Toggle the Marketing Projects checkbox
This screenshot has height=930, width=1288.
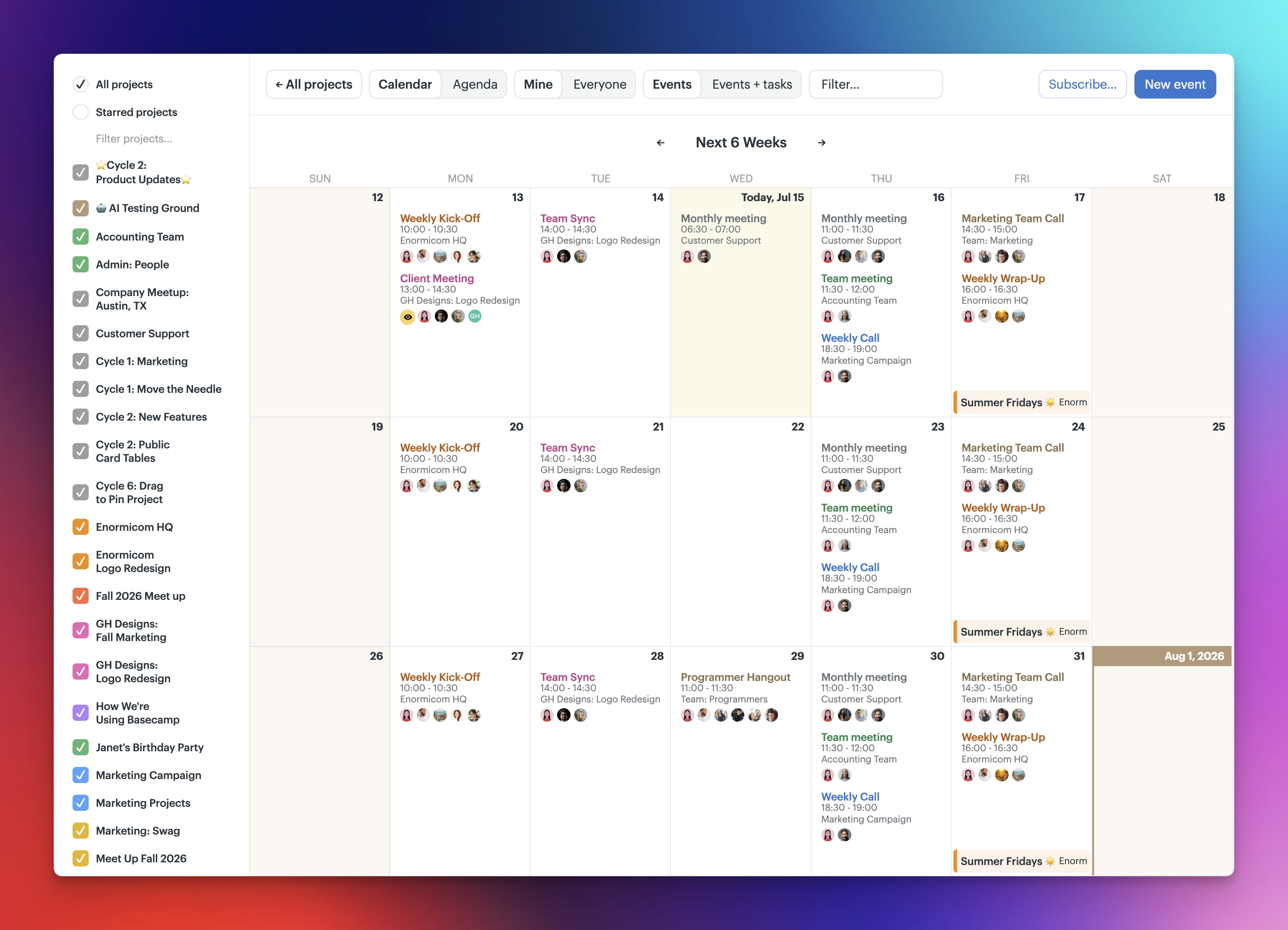(x=81, y=803)
